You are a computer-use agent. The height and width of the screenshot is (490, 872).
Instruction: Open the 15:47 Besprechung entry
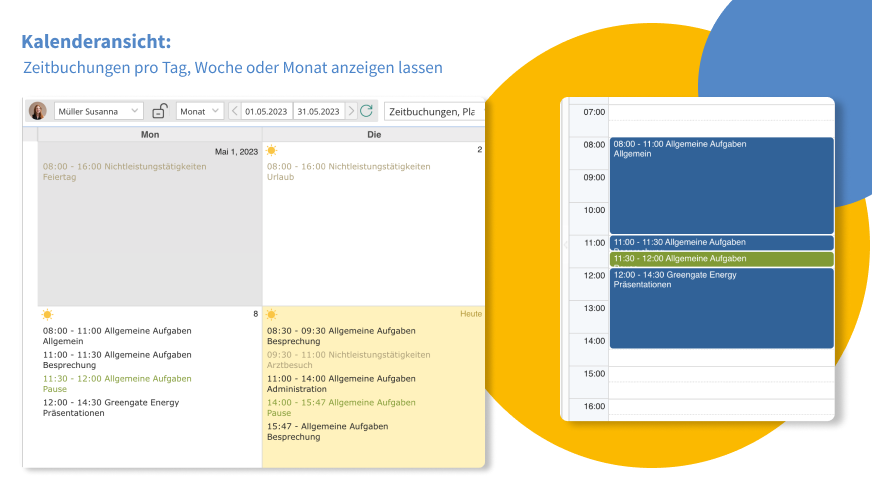328,432
